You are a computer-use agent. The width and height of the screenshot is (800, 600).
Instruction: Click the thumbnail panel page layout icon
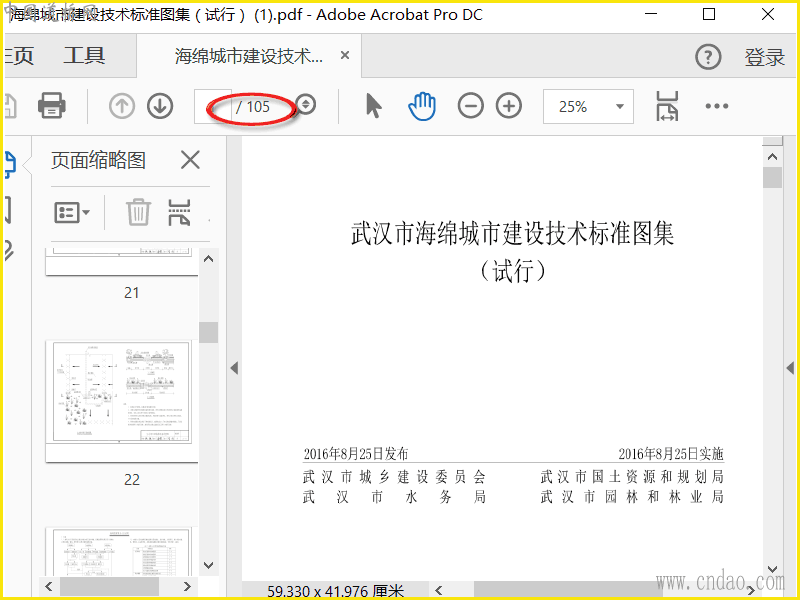point(179,212)
